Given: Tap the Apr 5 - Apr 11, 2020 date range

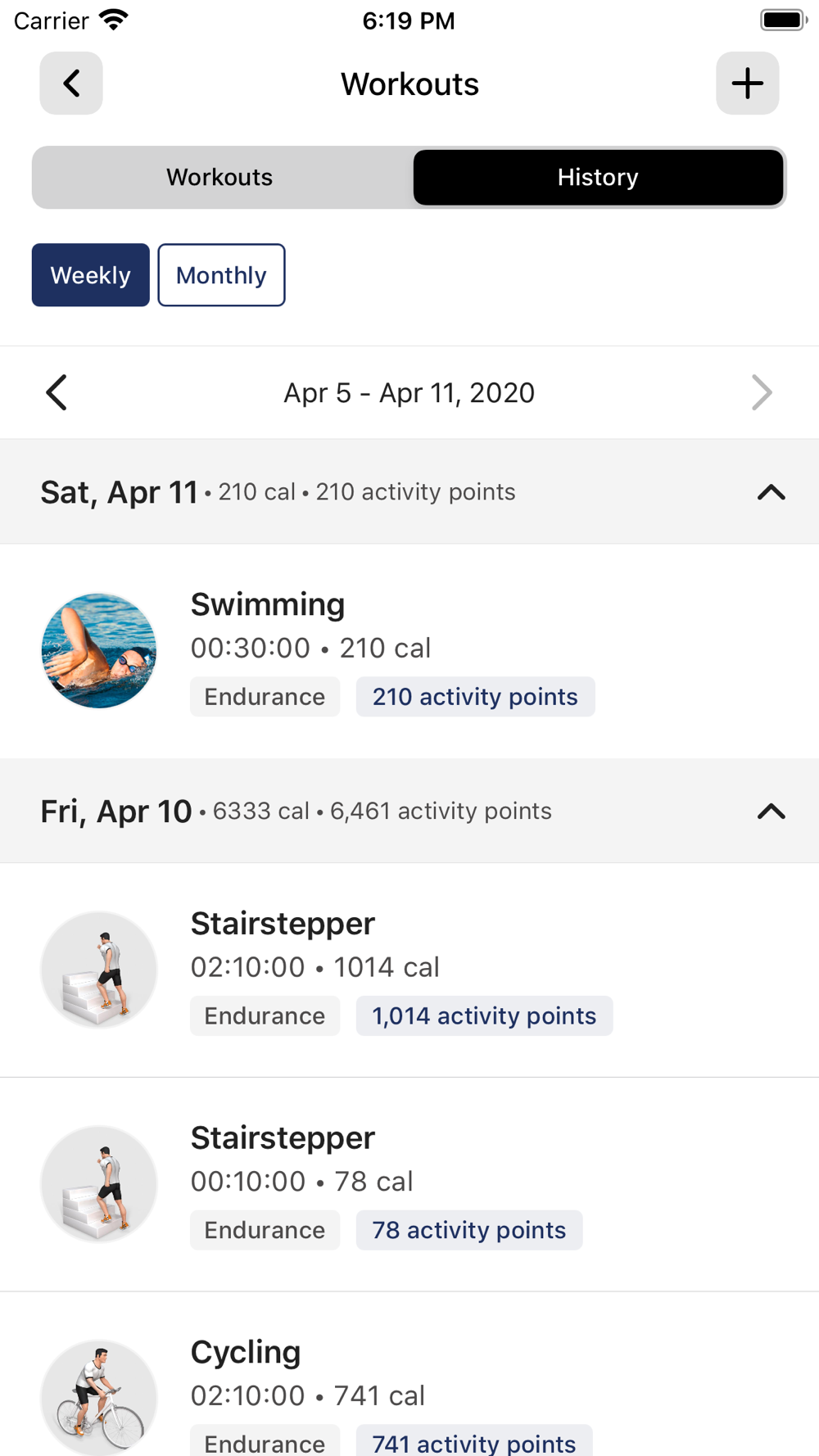Looking at the screenshot, I should coord(409,393).
